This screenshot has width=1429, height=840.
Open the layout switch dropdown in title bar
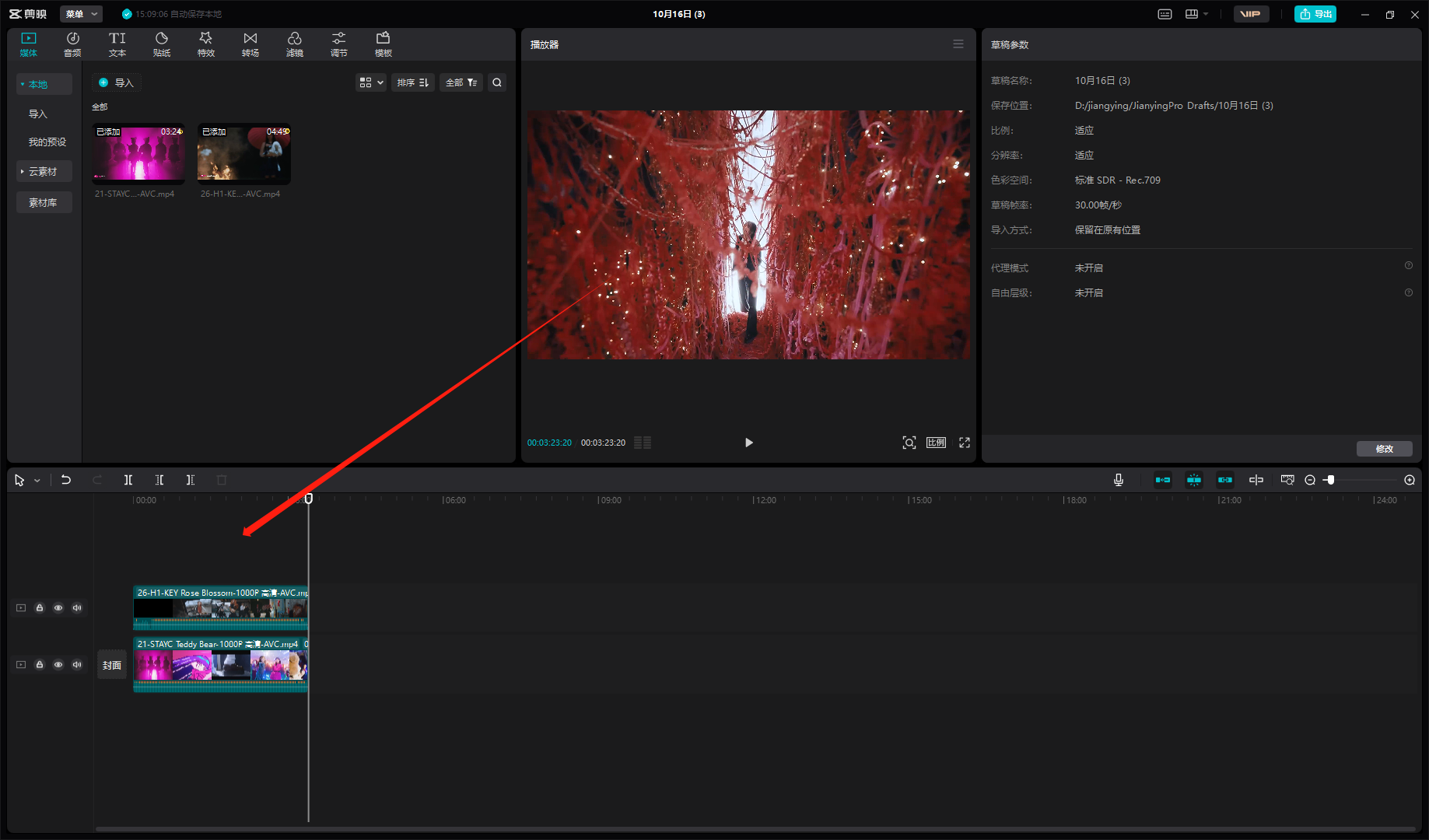(x=1196, y=14)
